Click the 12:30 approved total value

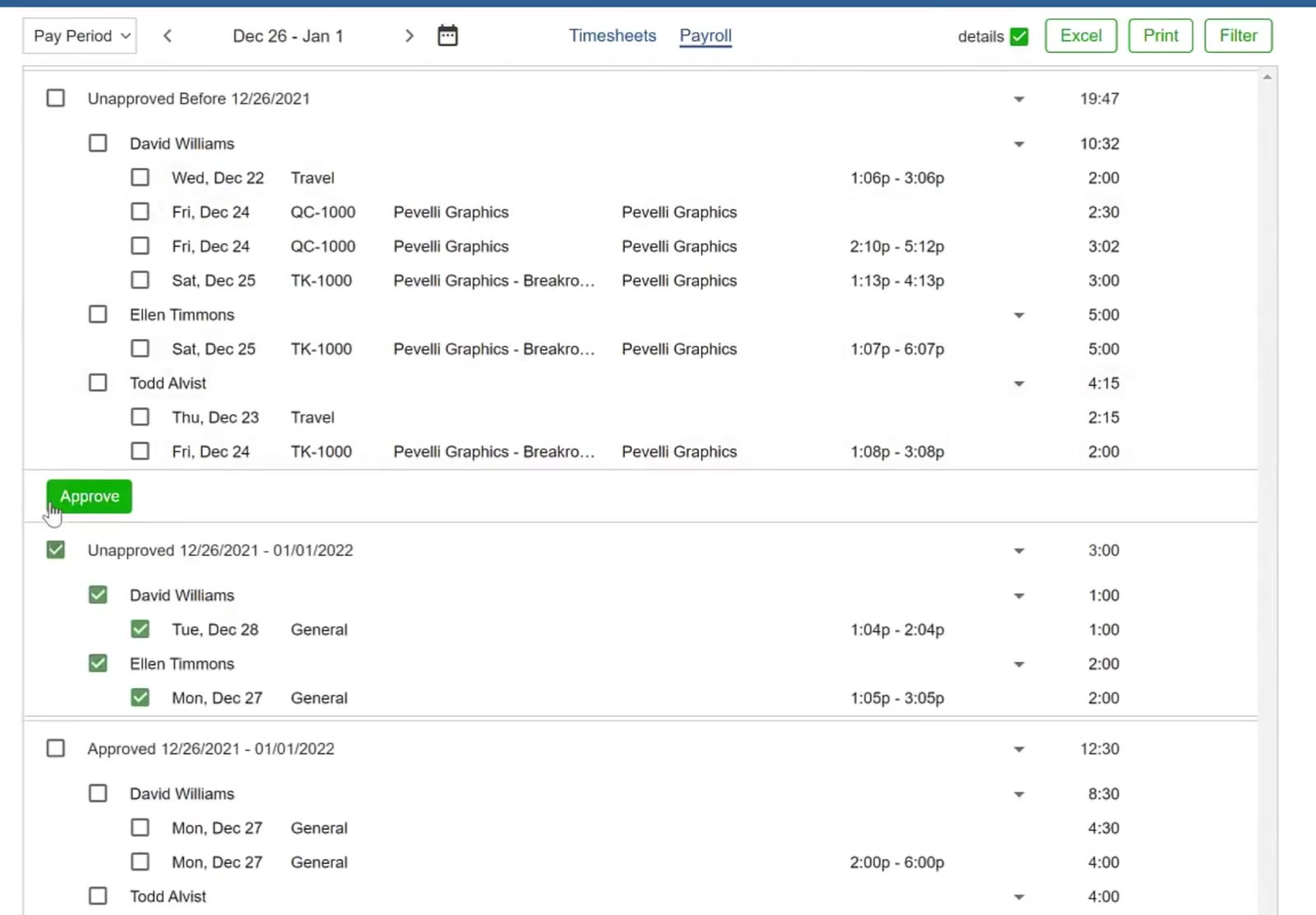coord(1100,749)
